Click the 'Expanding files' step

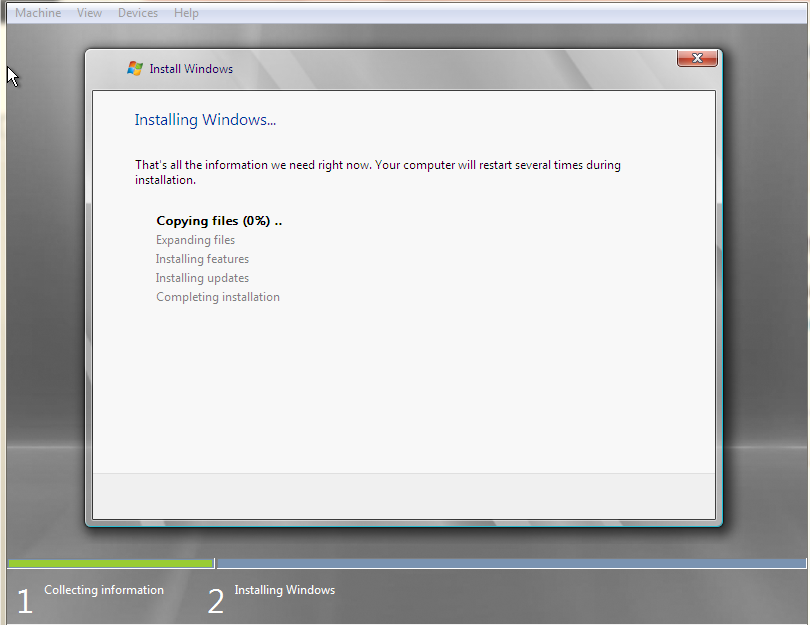[195, 240]
